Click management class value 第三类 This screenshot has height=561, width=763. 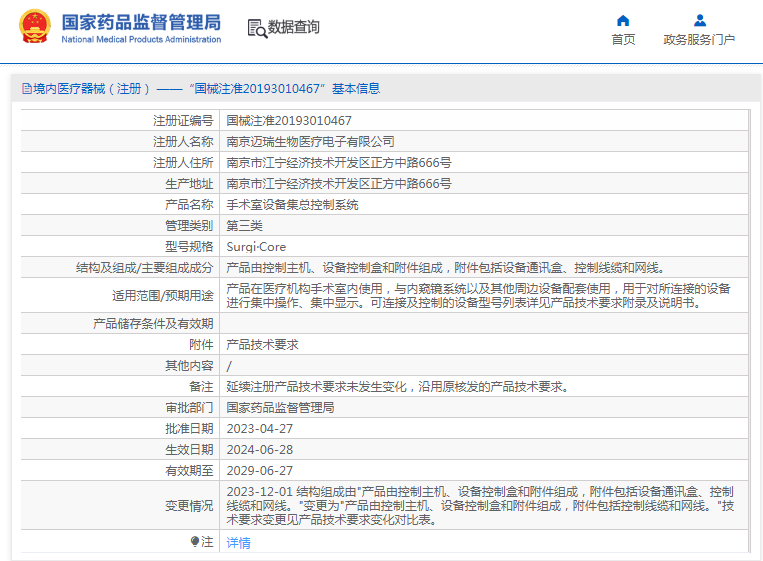coord(244,226)
